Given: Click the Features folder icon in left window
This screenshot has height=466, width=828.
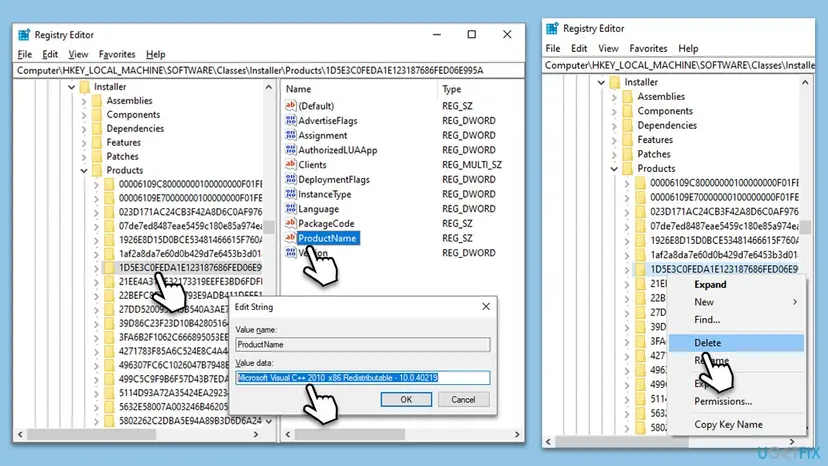Looking at the screenshot, I should point(97,143).
